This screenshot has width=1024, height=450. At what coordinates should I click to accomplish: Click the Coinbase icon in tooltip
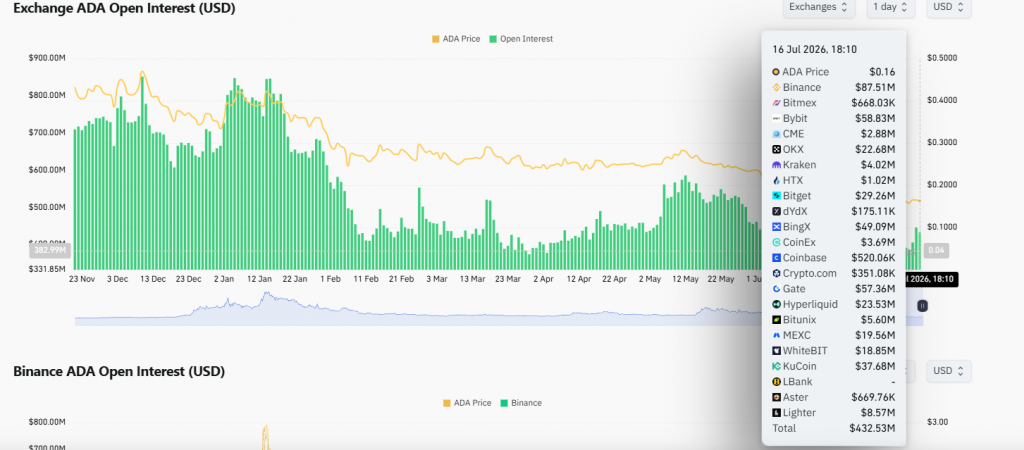click(776, 258)
